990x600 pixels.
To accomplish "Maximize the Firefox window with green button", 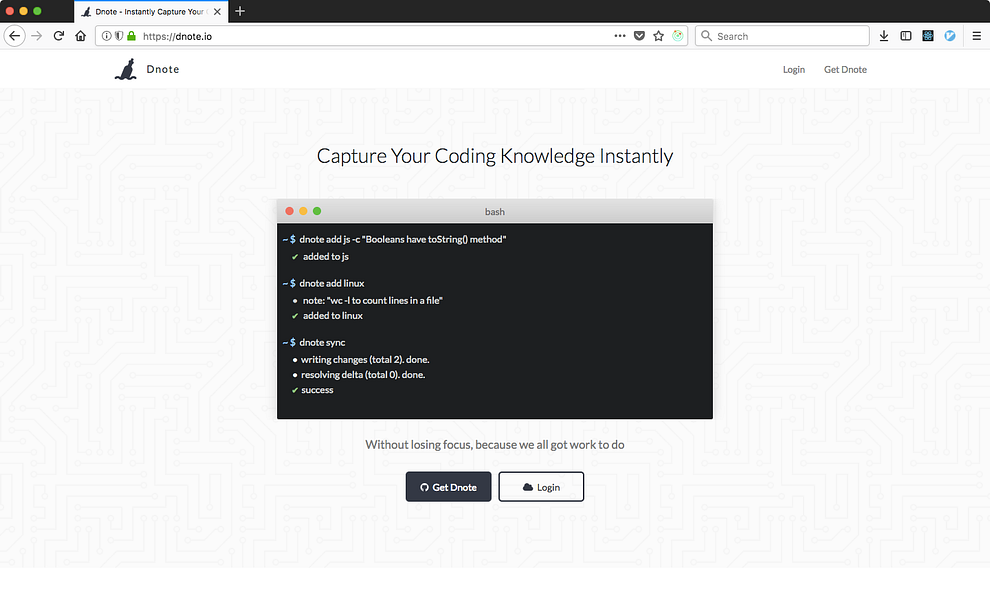I will [x=37, y=11].
